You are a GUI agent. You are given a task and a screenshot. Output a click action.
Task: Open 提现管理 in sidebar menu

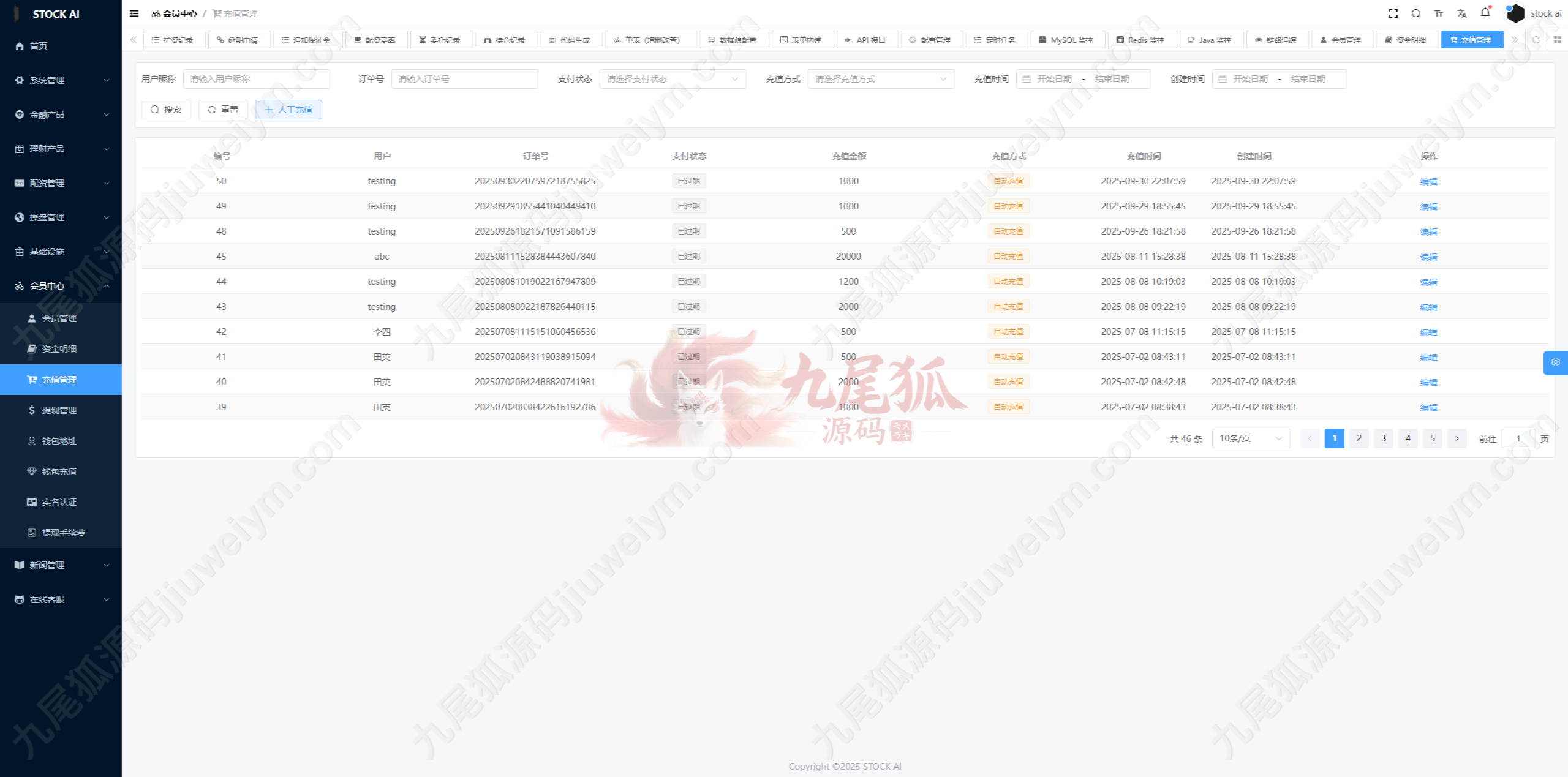[61, 410]
